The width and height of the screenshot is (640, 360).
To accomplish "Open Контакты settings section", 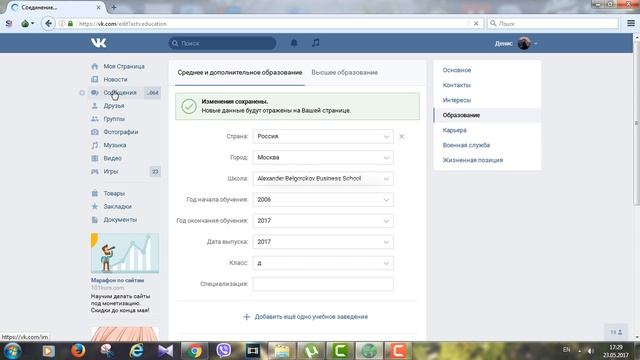I will click(456, 85).
